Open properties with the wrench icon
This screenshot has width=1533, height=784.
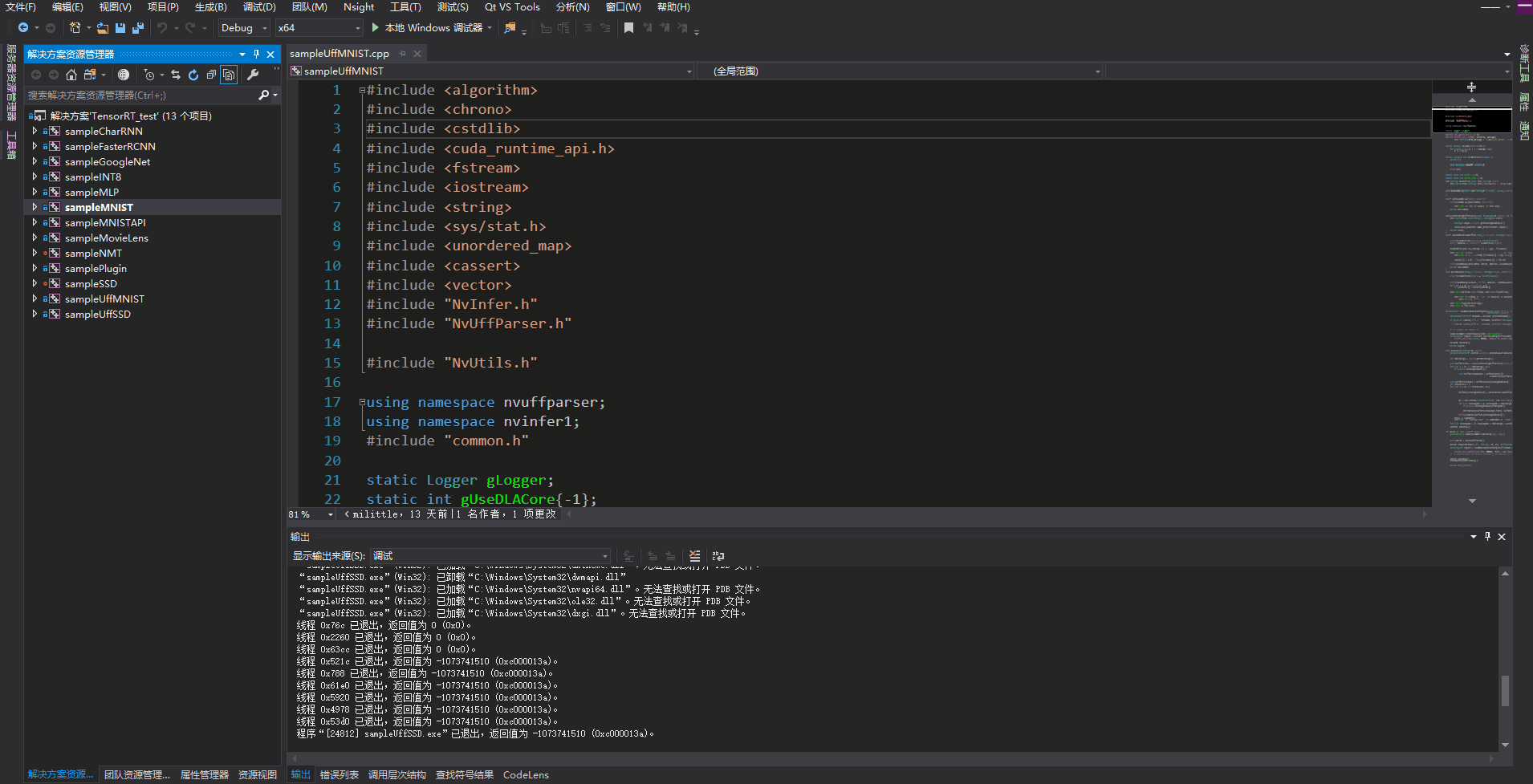coord(253,75)
